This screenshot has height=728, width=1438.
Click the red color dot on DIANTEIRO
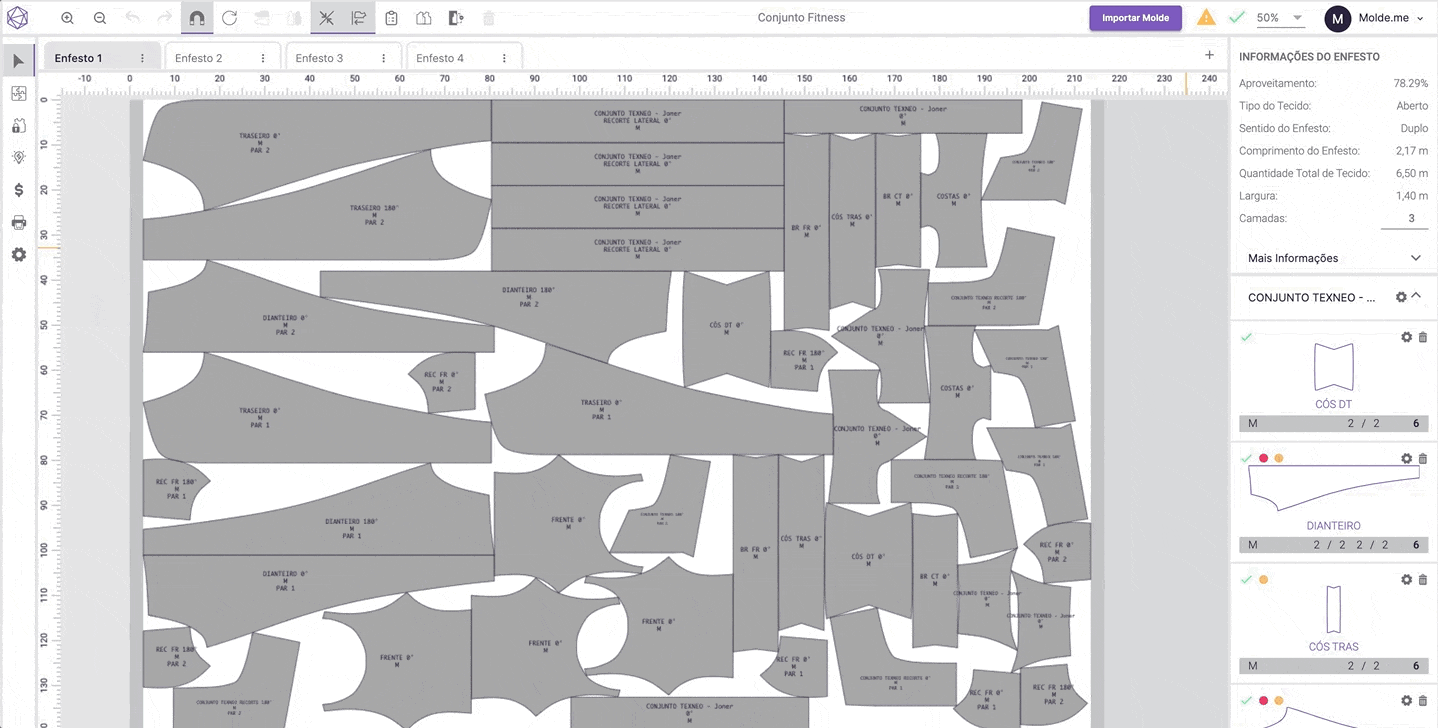[x=1263, y=458]
